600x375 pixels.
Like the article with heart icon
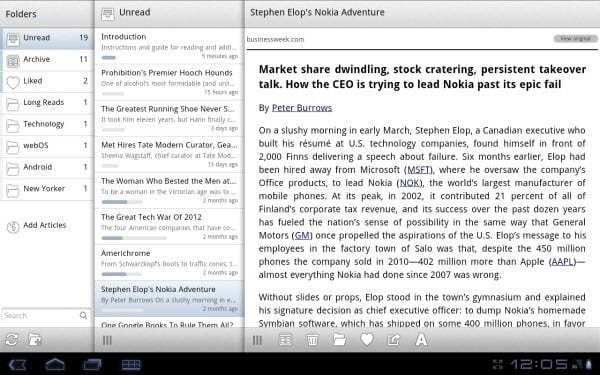(367, 339)
